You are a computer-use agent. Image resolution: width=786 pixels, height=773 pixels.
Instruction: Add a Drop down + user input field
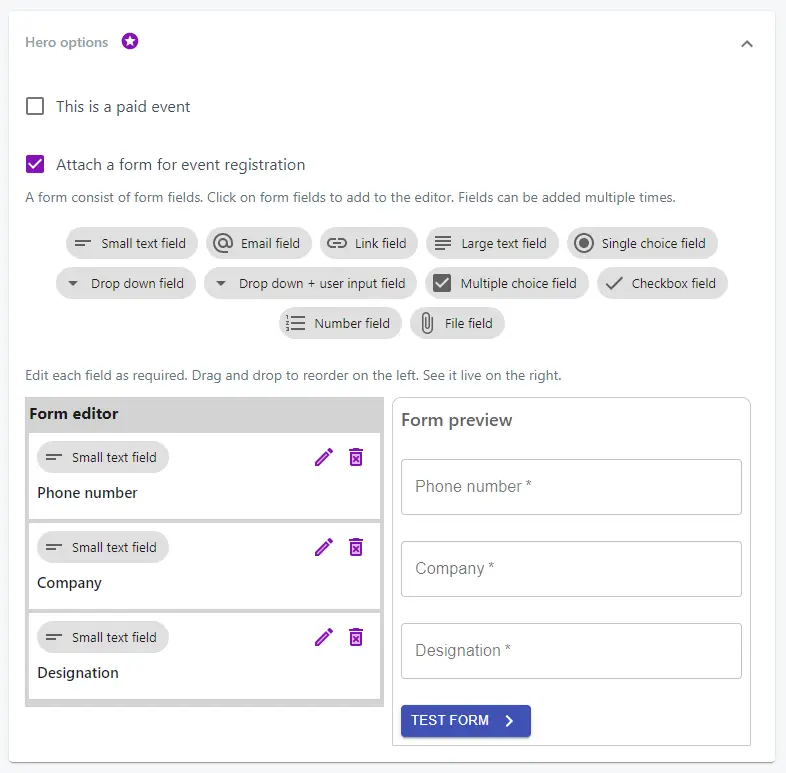[x=310, y=283]
